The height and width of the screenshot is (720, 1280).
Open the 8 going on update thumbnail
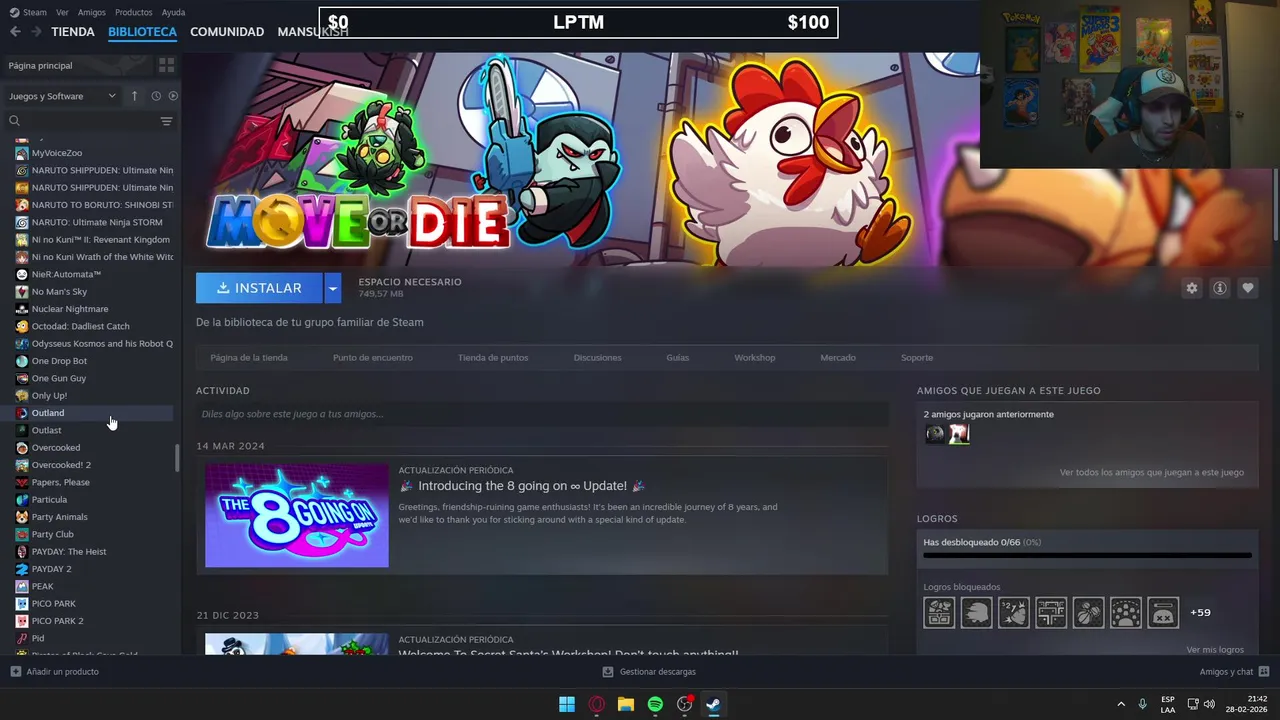[x=297, y=515]
